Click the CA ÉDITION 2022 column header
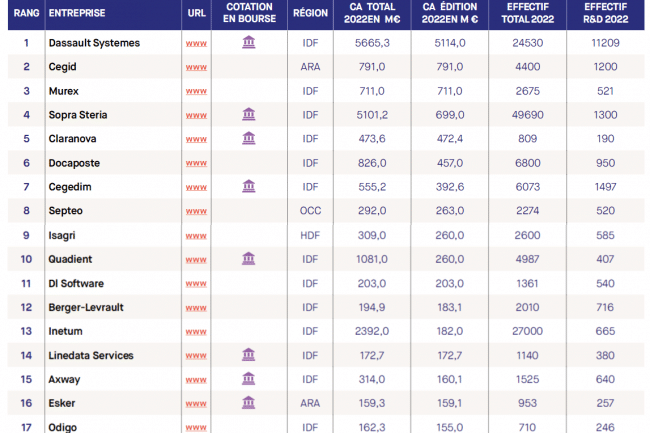Image resolution: width=650 pixels, height=433 pixels. (450, 13)
